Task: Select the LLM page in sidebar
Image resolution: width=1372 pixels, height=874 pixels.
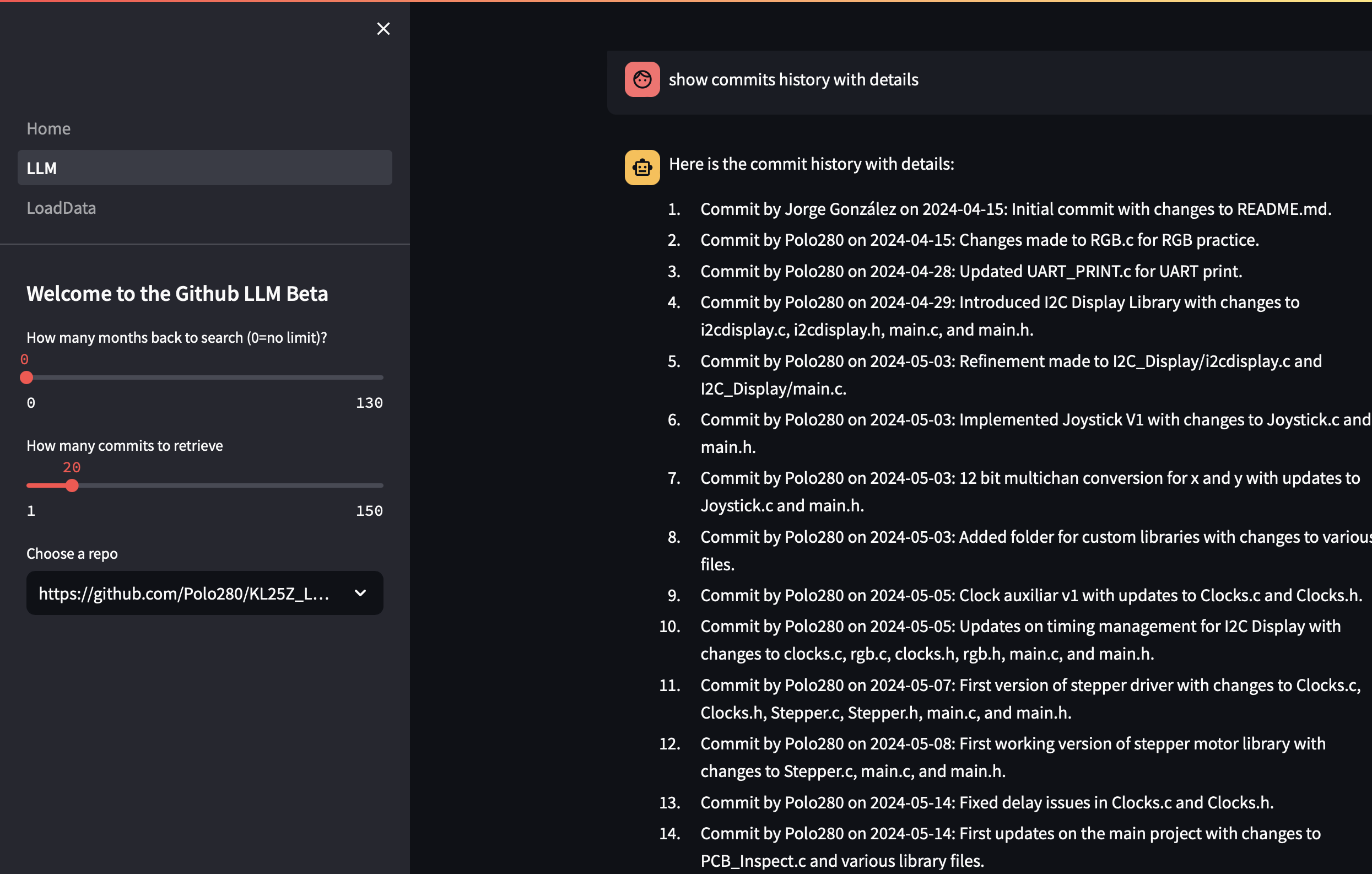Action: [204, 168]
